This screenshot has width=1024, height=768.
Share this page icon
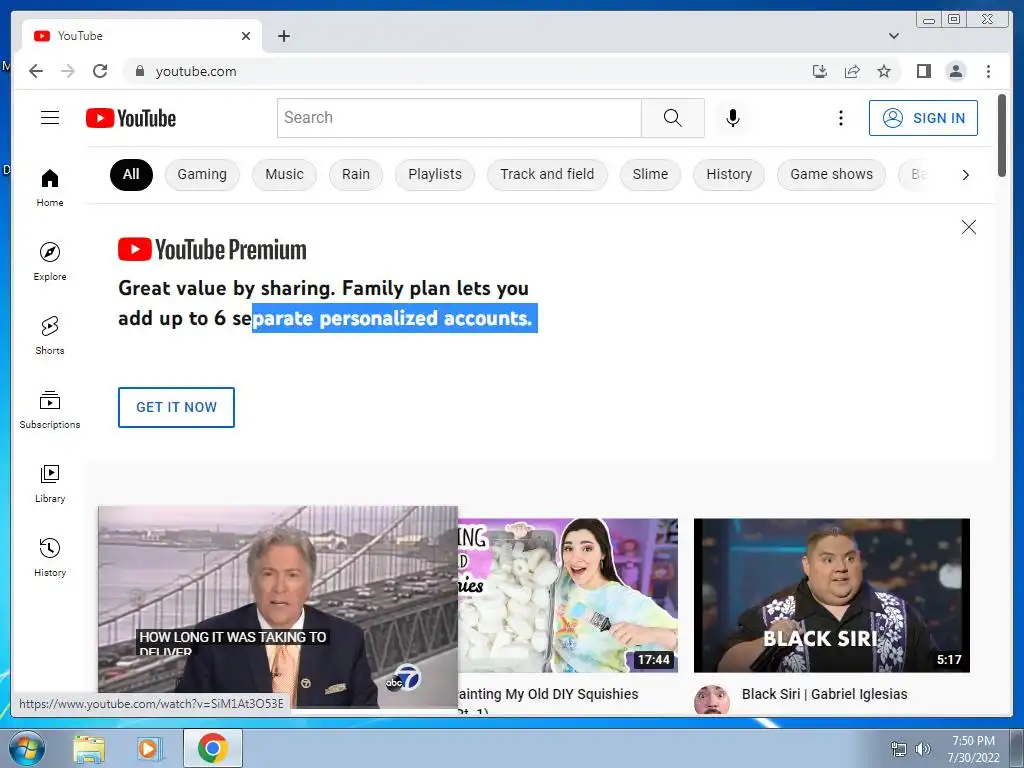(852, 71)
